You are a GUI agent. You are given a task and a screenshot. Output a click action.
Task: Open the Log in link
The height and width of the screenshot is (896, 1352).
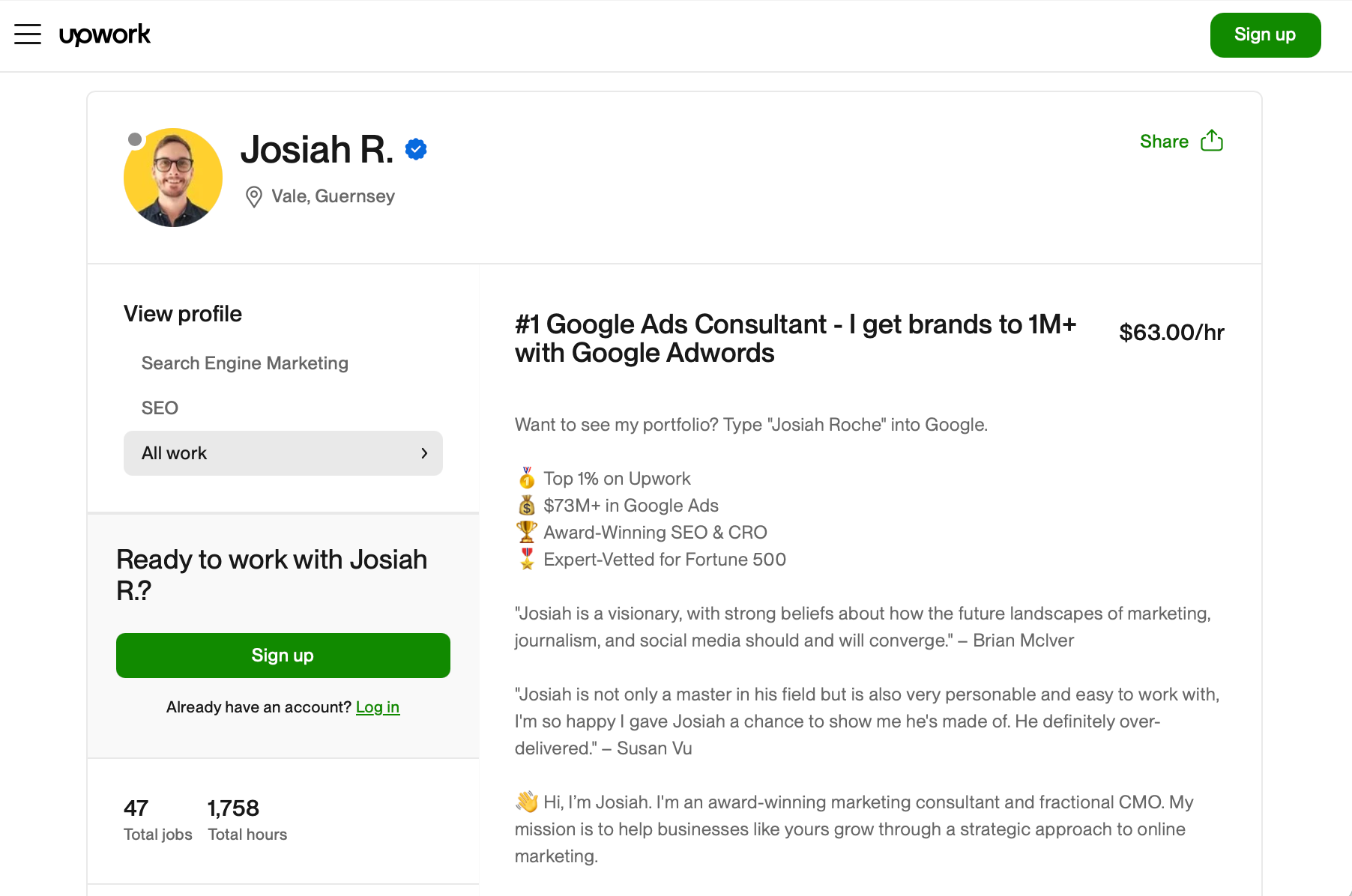point(378,706)
